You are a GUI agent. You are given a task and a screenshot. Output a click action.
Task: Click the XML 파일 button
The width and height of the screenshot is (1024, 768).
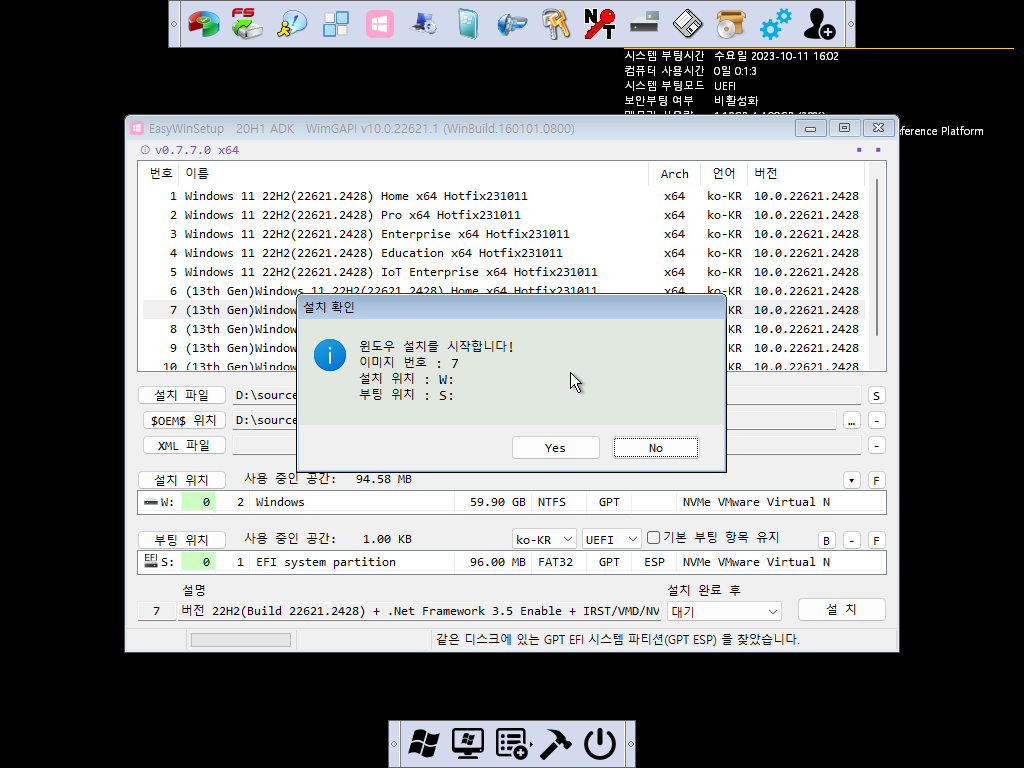[184, 445]
